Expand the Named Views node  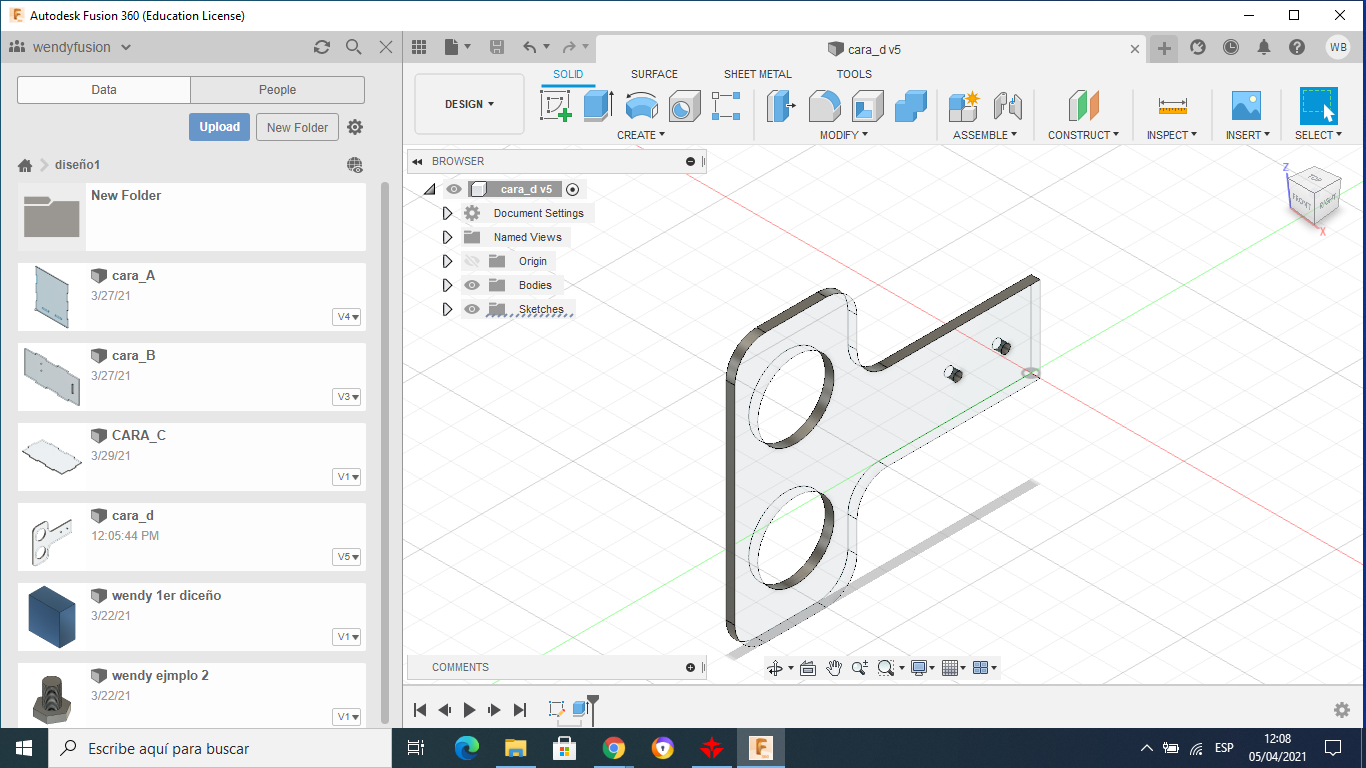[x=447, y=237]
